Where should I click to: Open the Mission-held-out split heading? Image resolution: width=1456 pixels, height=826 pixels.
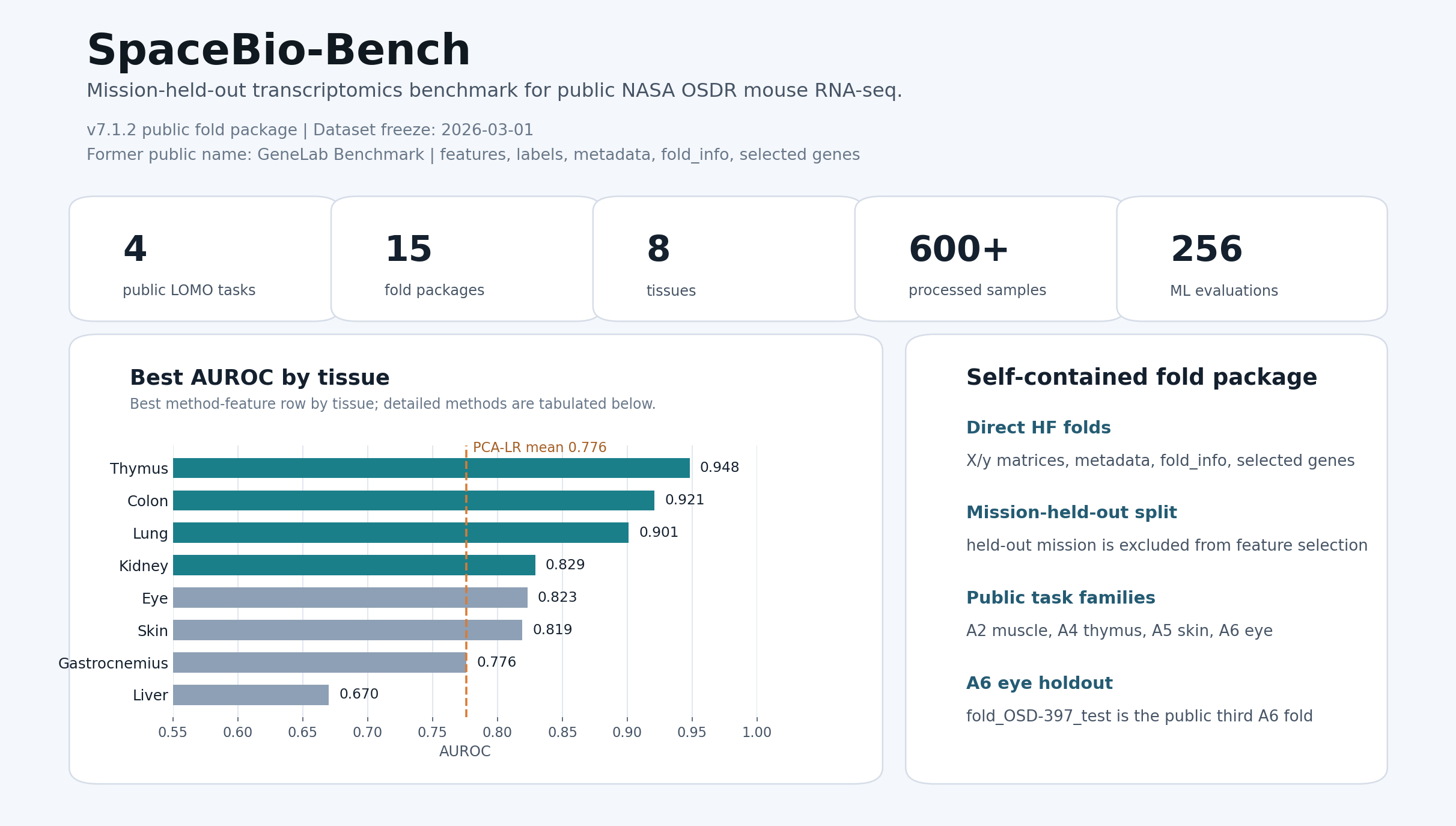pos(1071,513)
